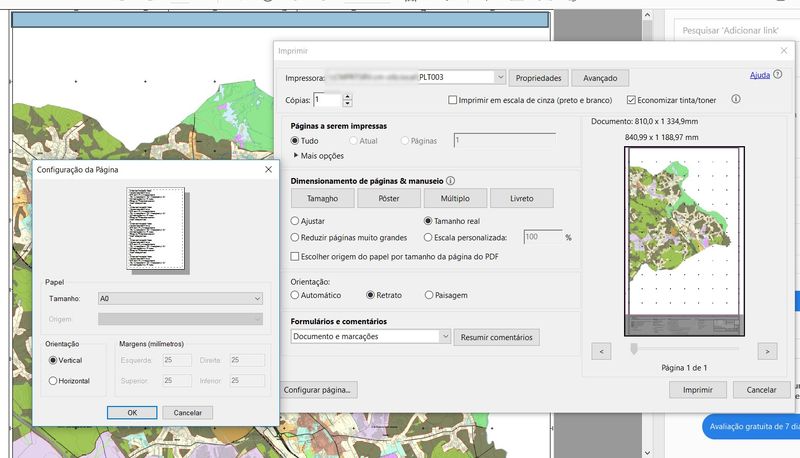The width and height of the screenshot is (800, 458).
Task: Select Paisagem orientation
Action: click(430, 295)
